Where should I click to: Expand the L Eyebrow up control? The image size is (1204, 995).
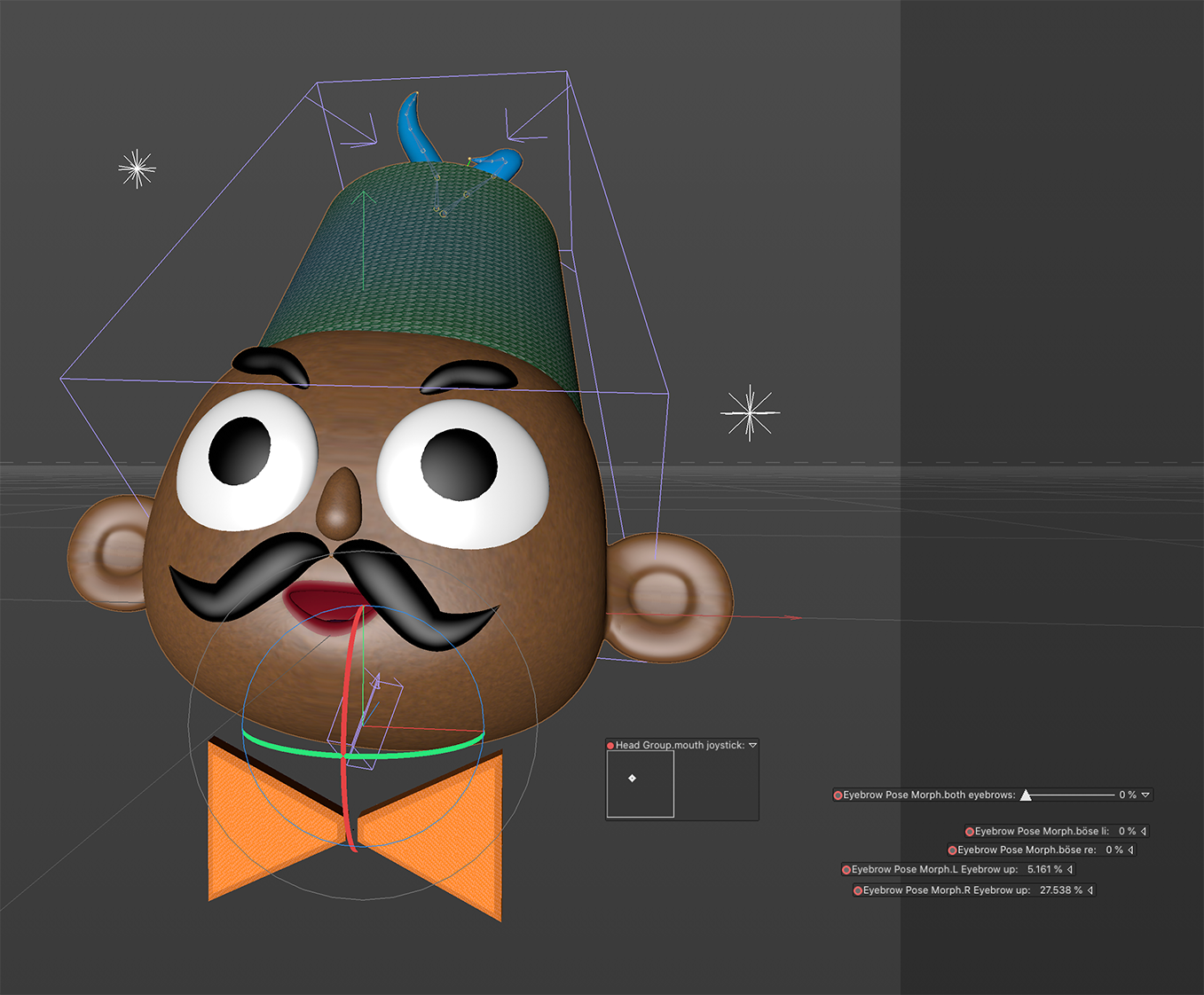tap(1070, 870)
